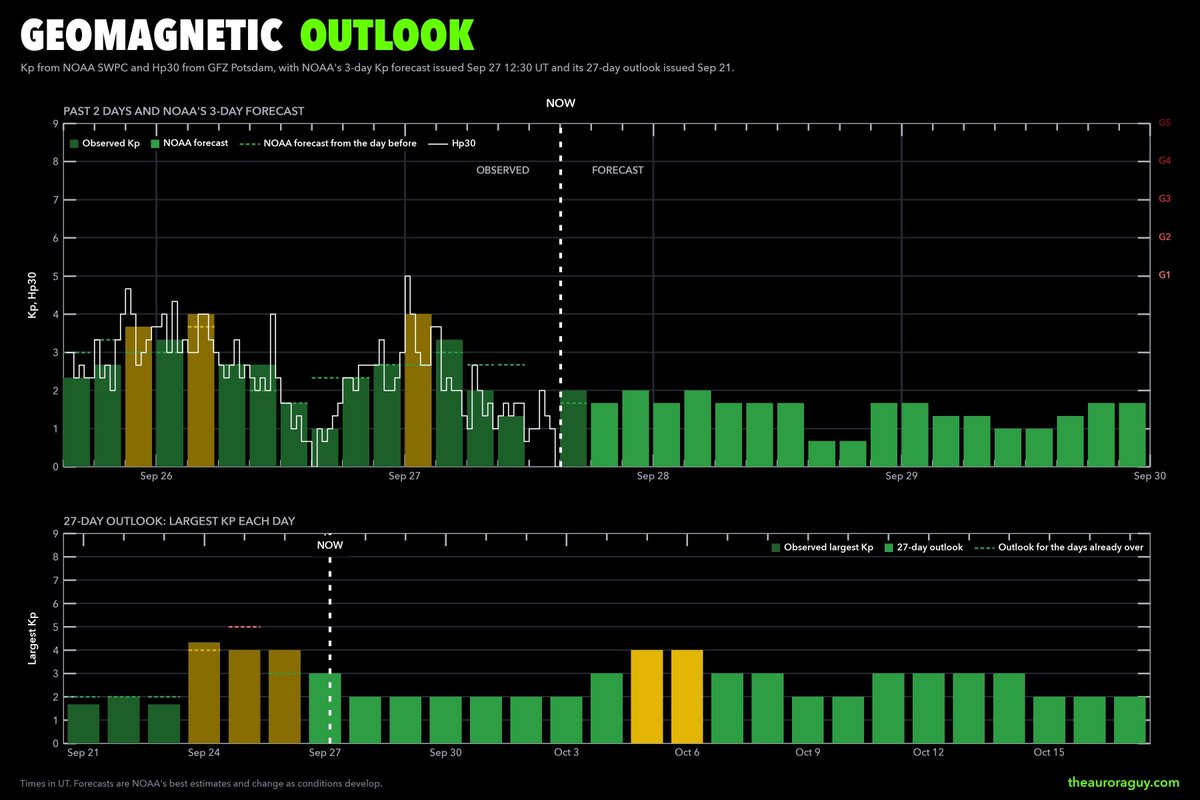Click the Sep 26 axis label
1200x800 pixels.
156,477
